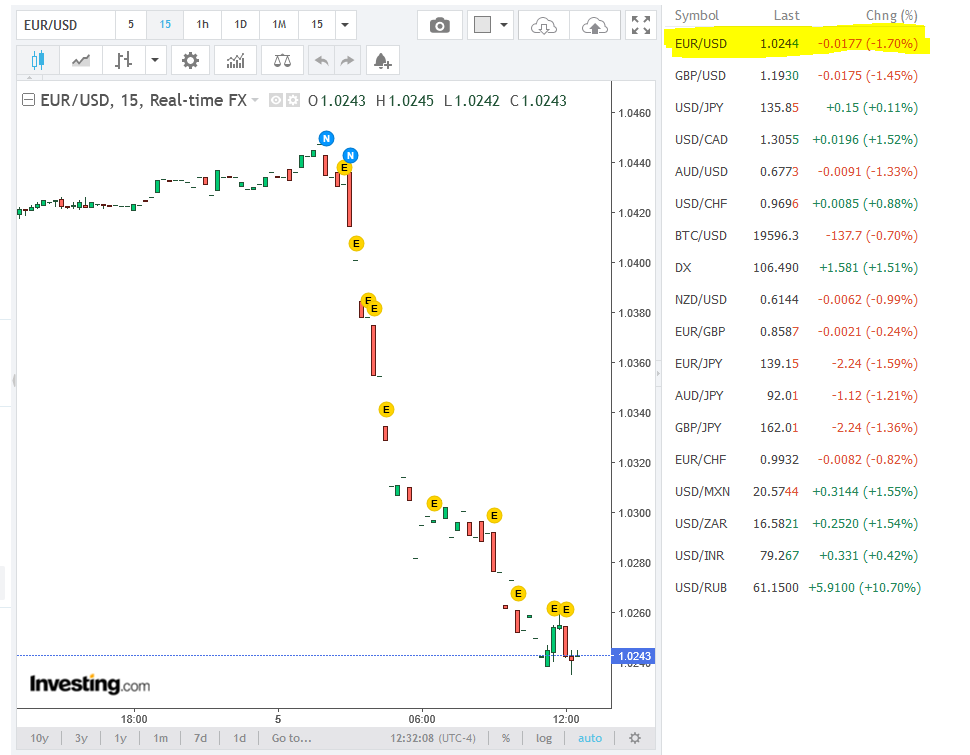970x755 pixels.
Task: Select EUR/CHF in the symbol list
Action: coord(796,459)
